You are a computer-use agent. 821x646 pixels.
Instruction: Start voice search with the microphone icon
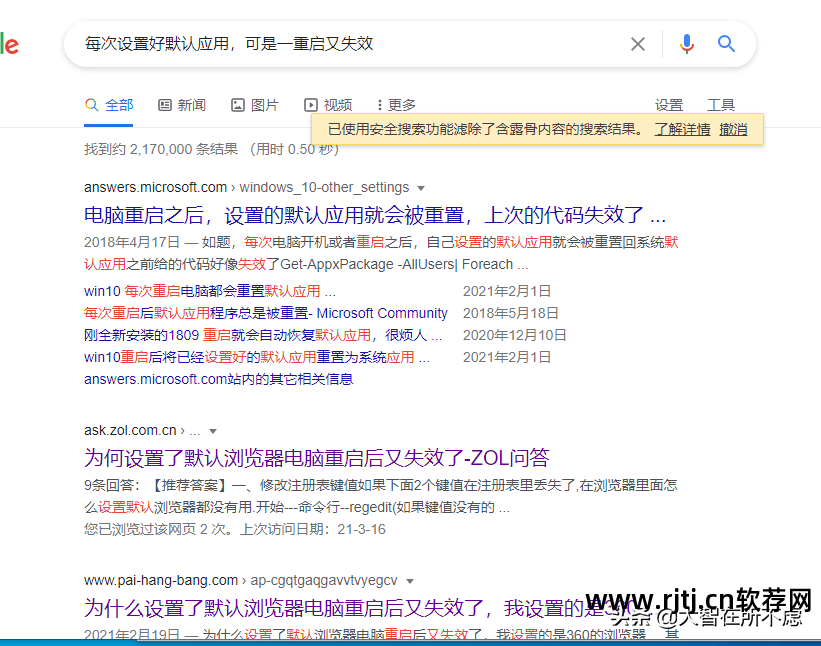[686, 44]
